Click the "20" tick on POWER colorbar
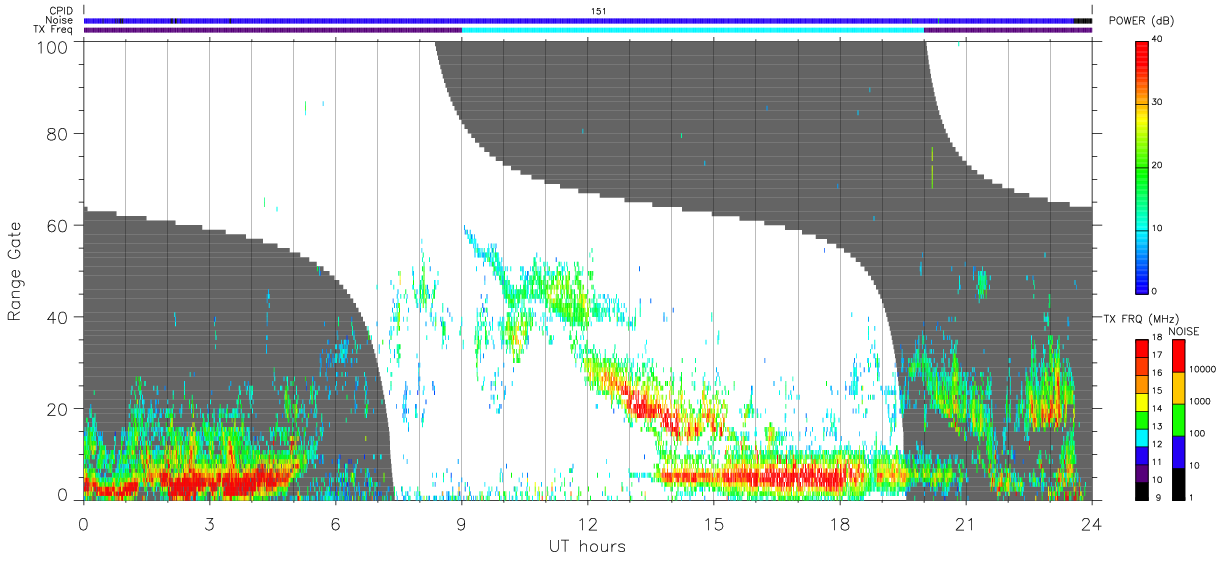Viewport: 1228px width, 567px height. tap(1158, 166)
